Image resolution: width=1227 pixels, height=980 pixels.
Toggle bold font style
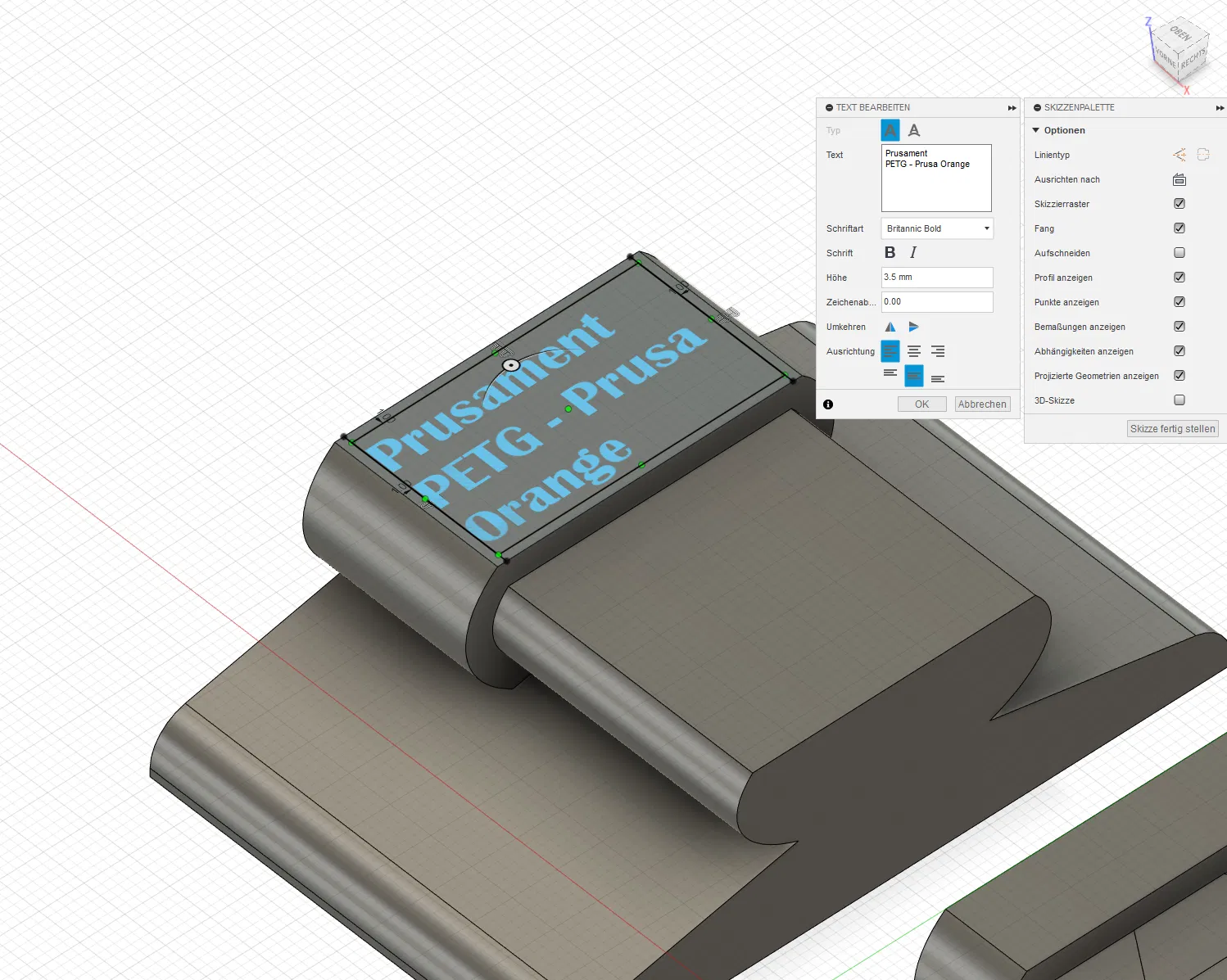(x=890, y=253)
